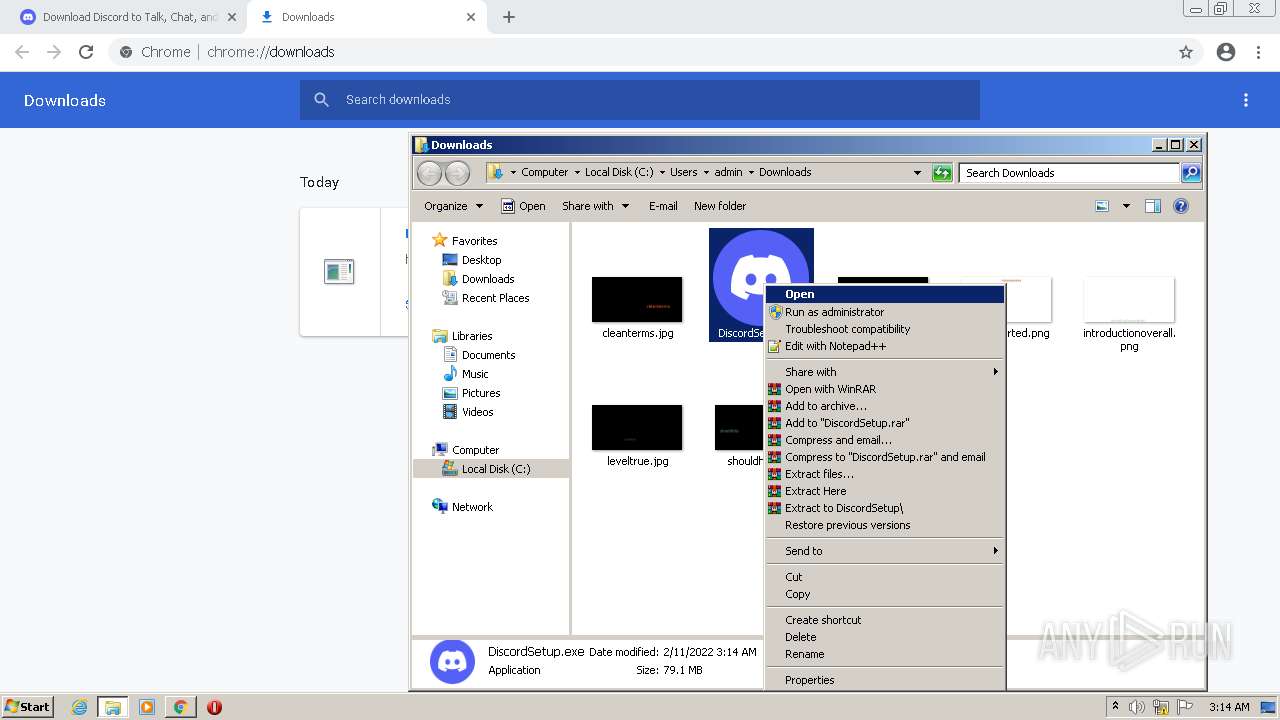Viewport: 1280px width, 720px height.
Task: Expand Share with submenu in context menu
Action: click(x=885, y=372)
